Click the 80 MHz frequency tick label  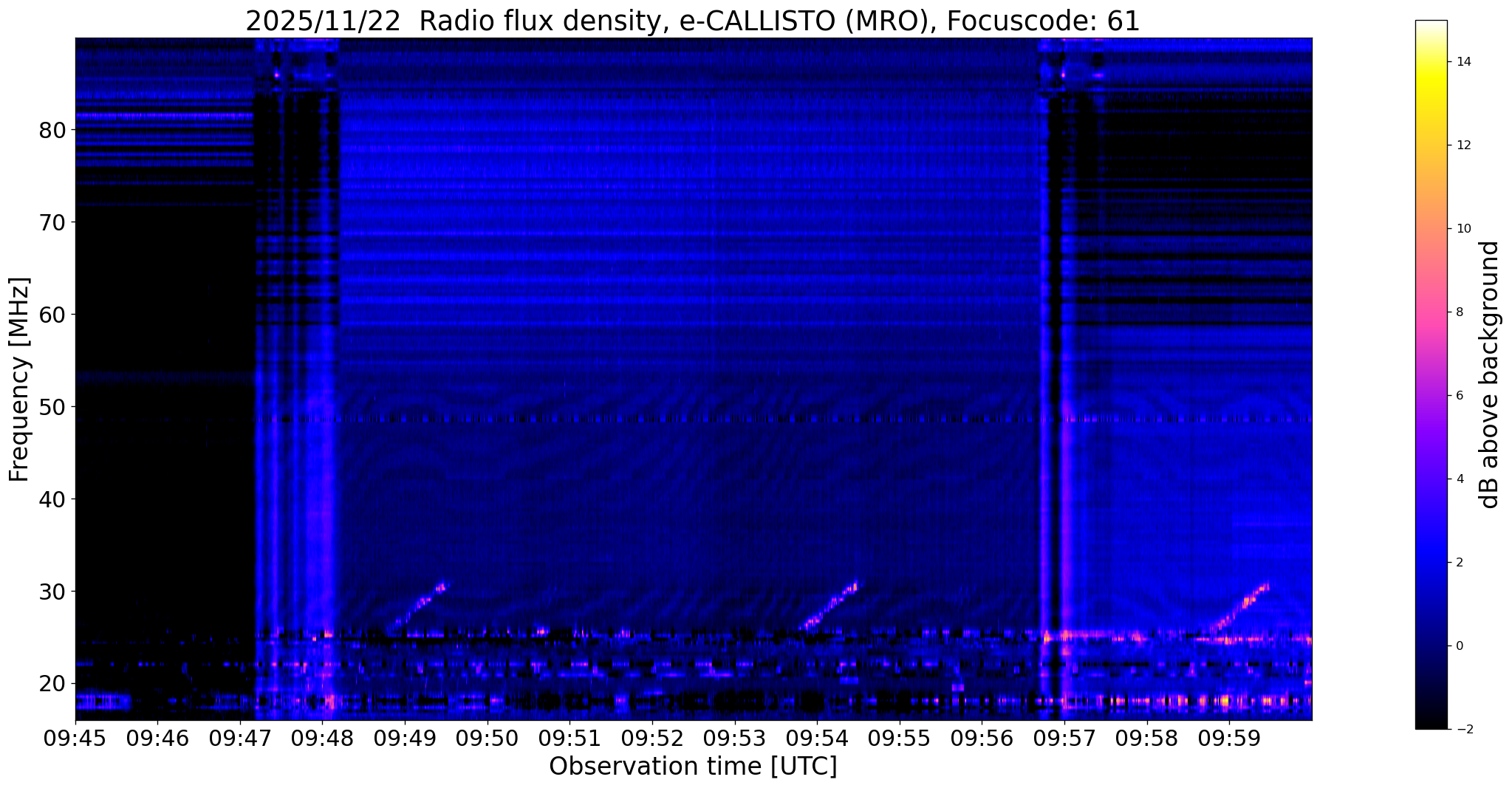(x=52, y=130)
